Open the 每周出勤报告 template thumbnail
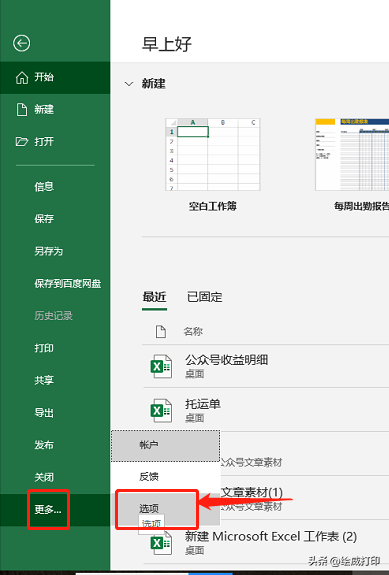Screen dimensions: 389x575 [x=352, y=154]
